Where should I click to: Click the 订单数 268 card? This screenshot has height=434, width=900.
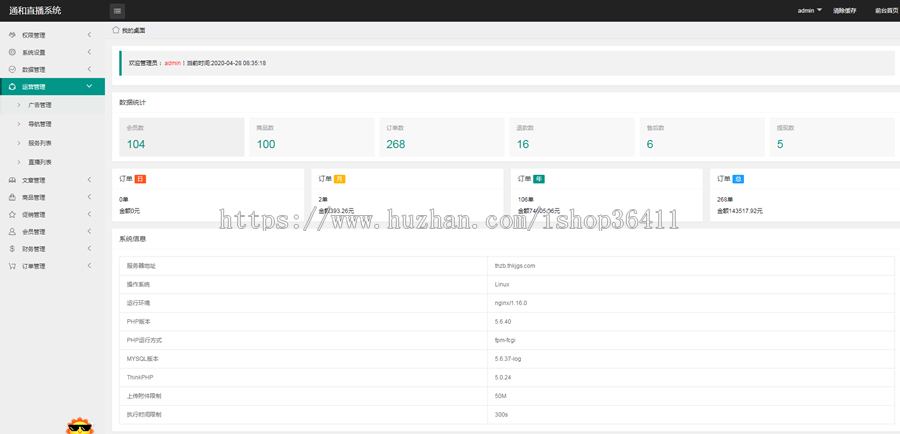tap(442, 137)
